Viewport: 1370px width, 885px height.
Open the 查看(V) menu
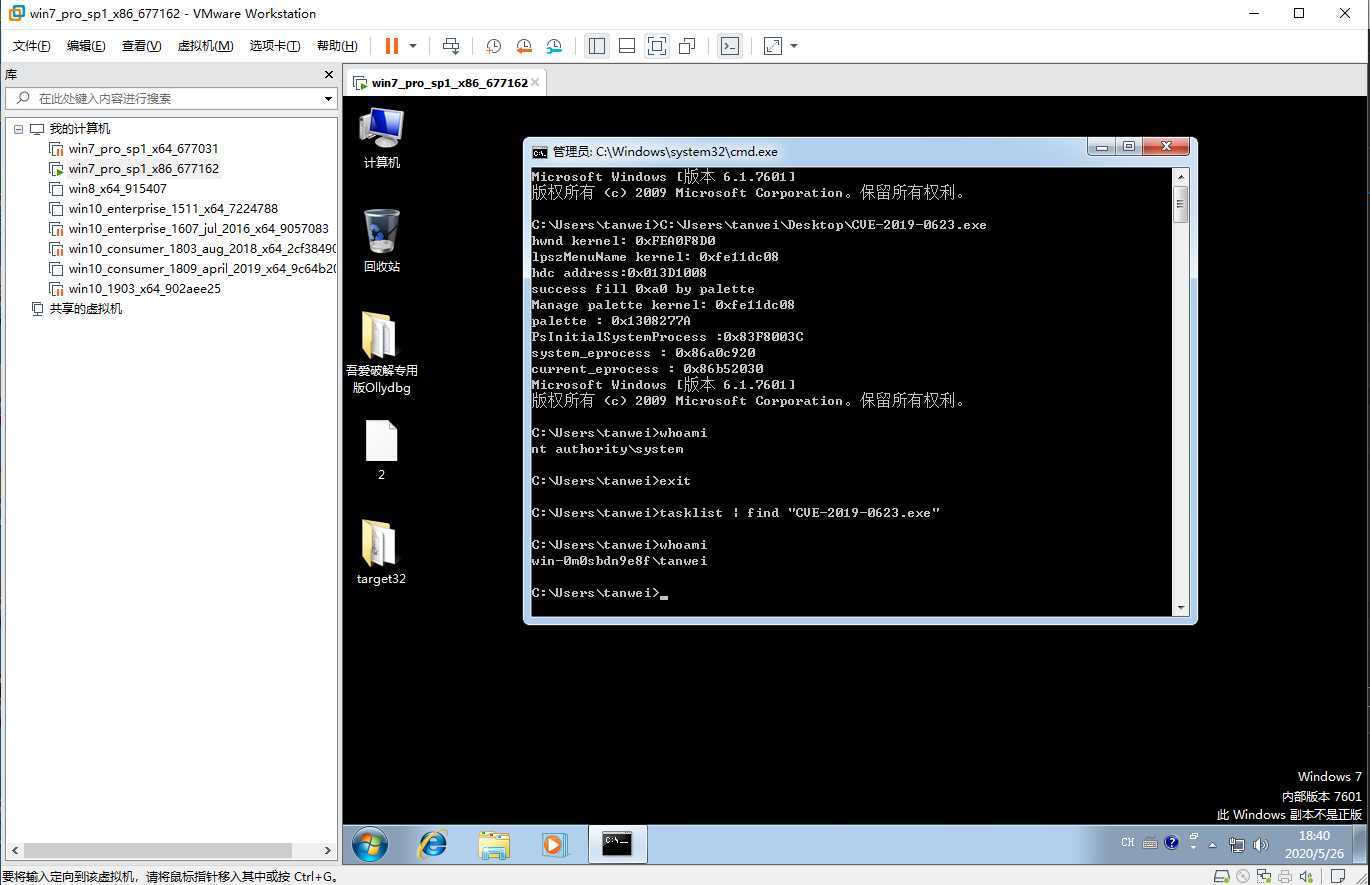pyautogui.click(x=141, y=46)
